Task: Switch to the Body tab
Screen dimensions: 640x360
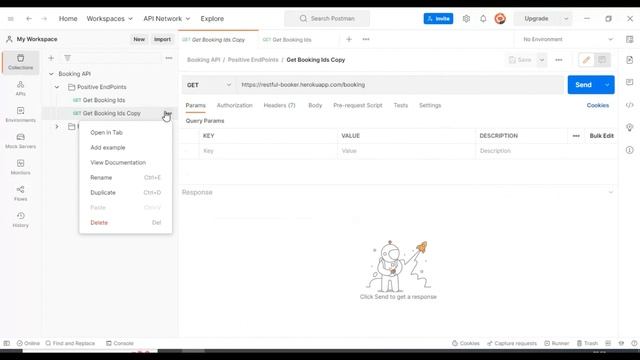Action: point(315,105)
